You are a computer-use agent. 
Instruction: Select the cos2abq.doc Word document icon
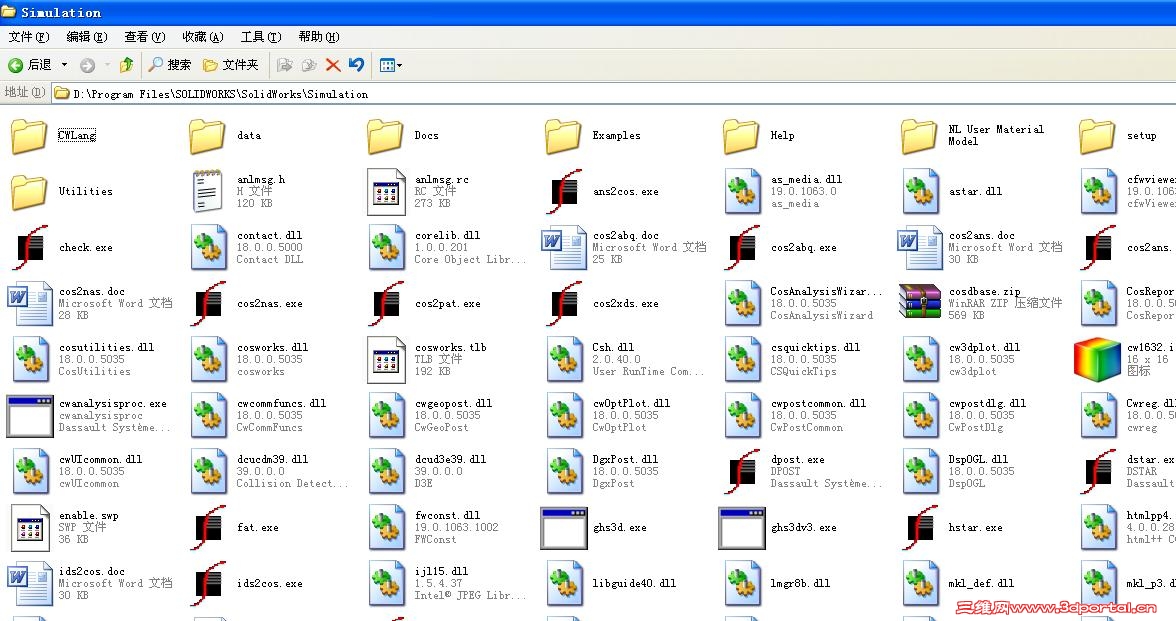tap(564, 248)
